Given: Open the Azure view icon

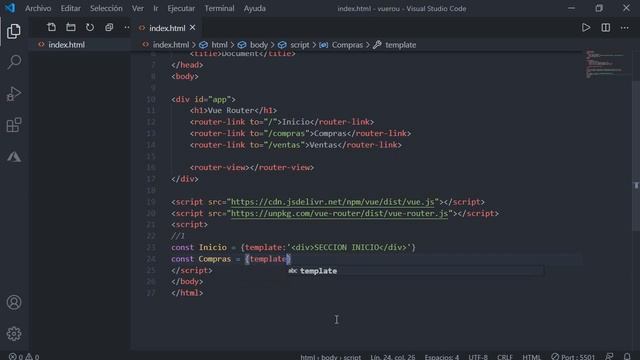Looking at the screenshot, I should coord(14,156).
